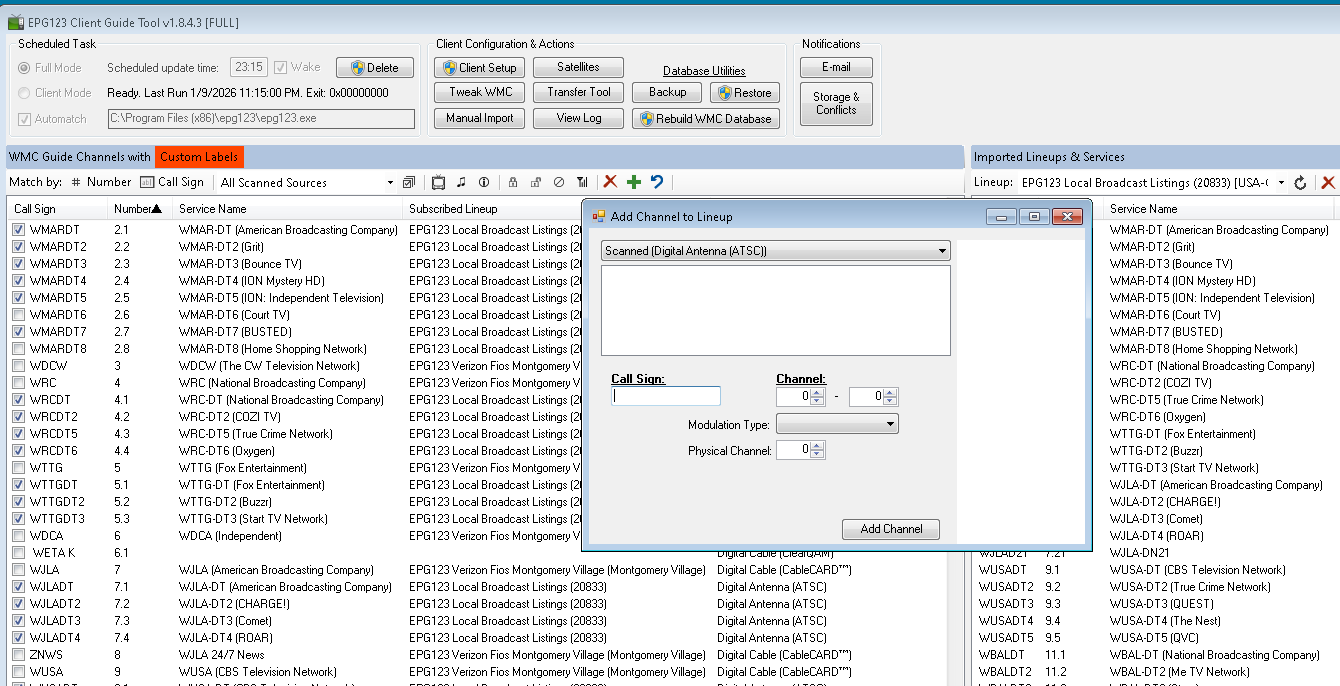Toggle the WJLADT2 channel checkbox
The width and height of the screenshot is (1340, 686).
[19, 604]
